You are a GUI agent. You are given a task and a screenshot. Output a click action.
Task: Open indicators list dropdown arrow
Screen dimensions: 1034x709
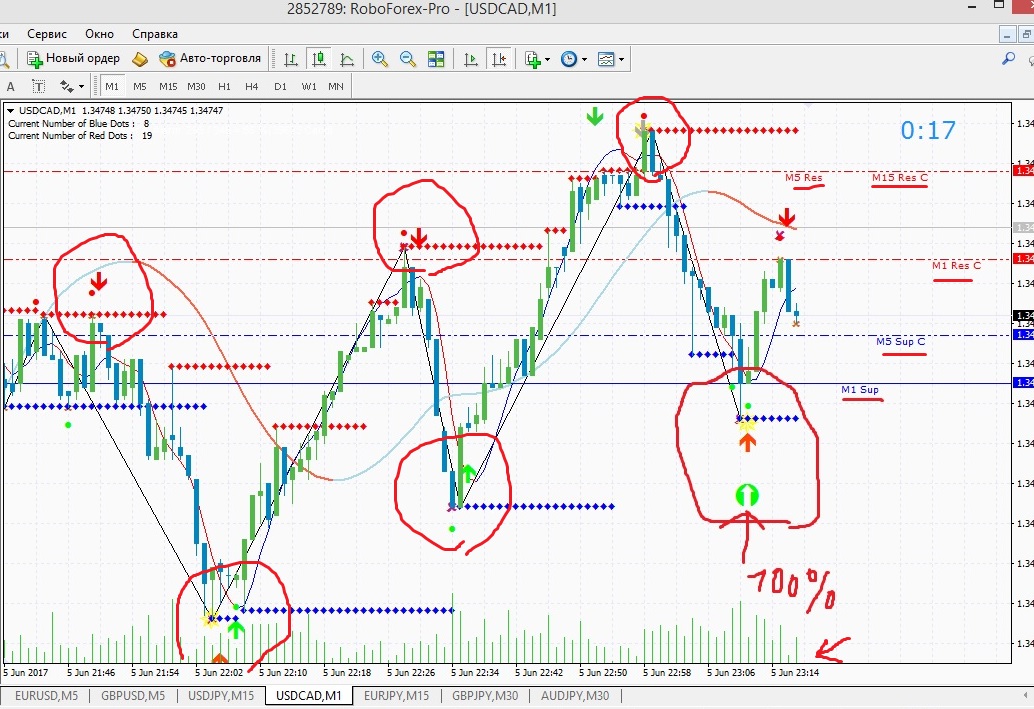[547, 59]
